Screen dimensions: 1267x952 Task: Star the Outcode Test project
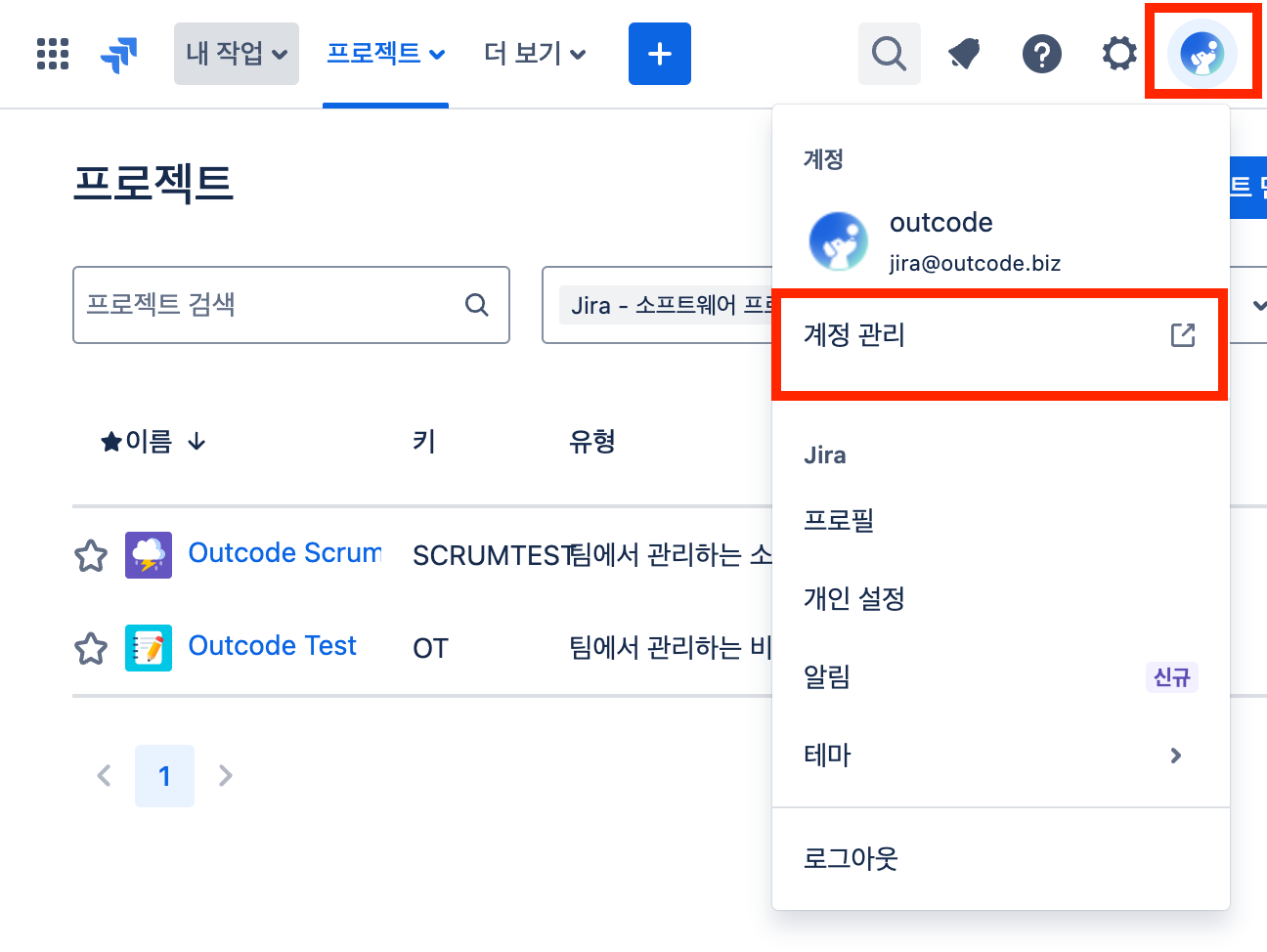pos(91,648)
